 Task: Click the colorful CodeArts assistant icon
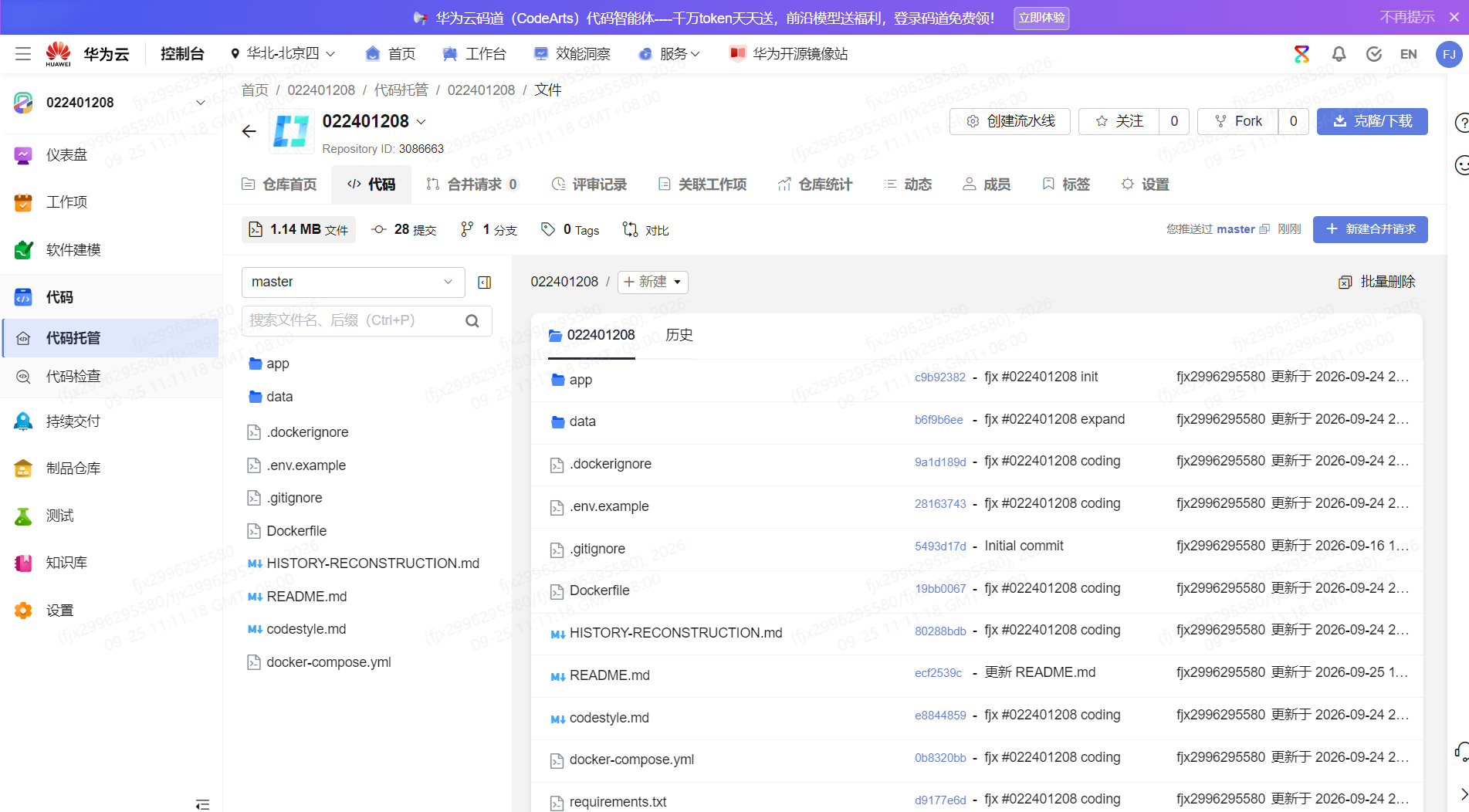[x=1301, y=54]
